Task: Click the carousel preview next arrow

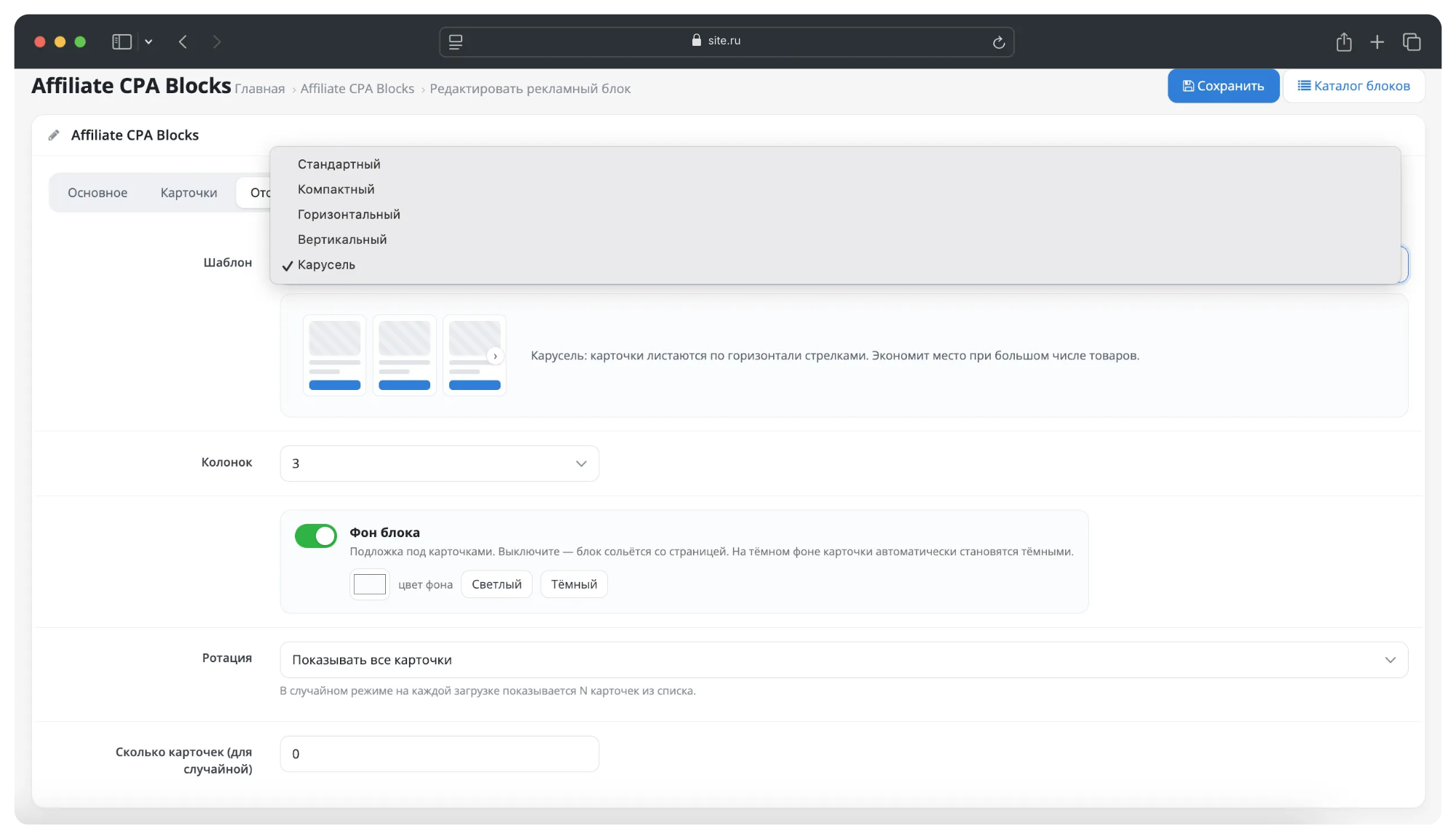Action: click(x=496, y=356)
